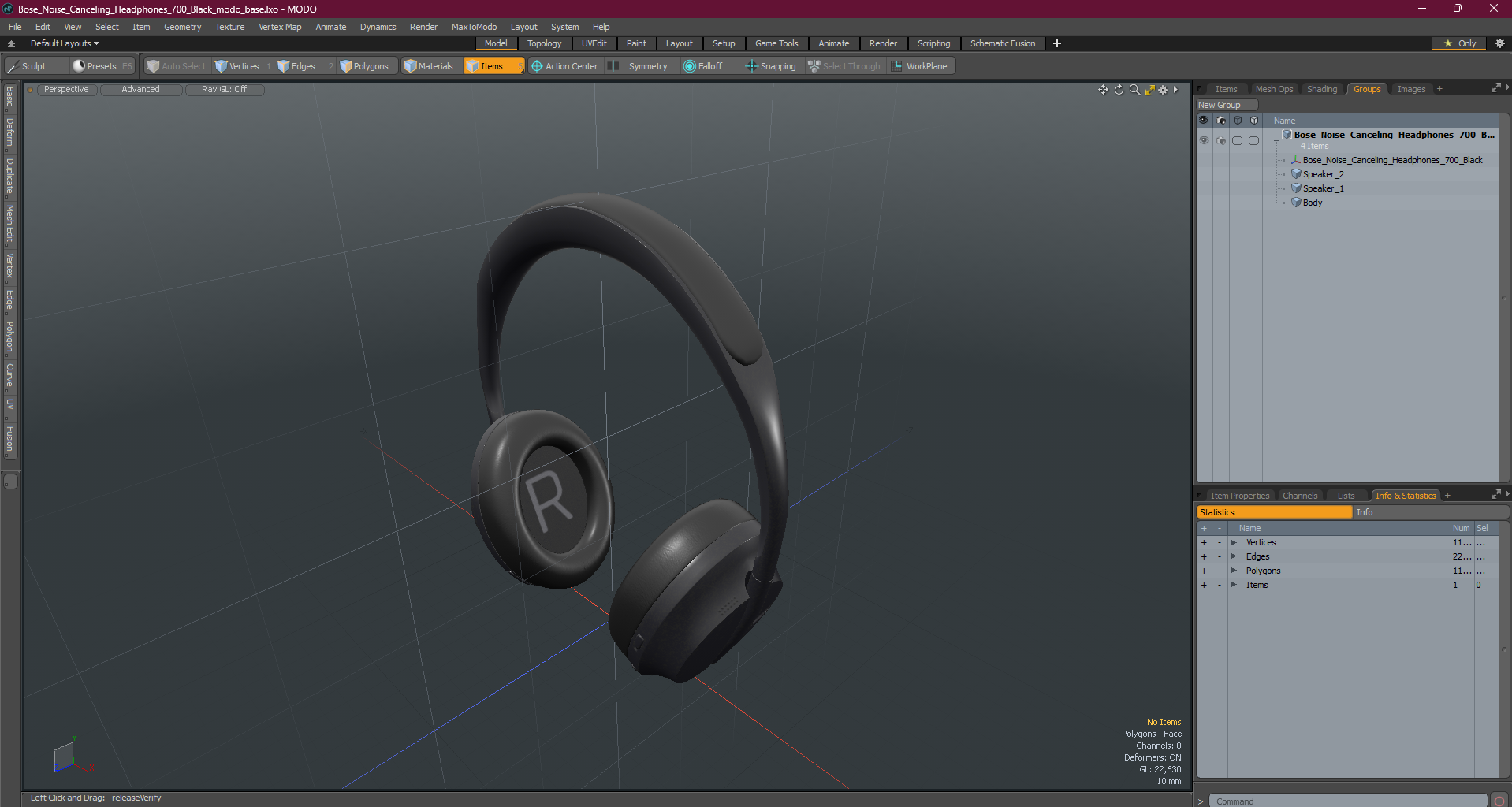Click the Command input field
Screen dimensions: 1512x807
coord(1347,801)
